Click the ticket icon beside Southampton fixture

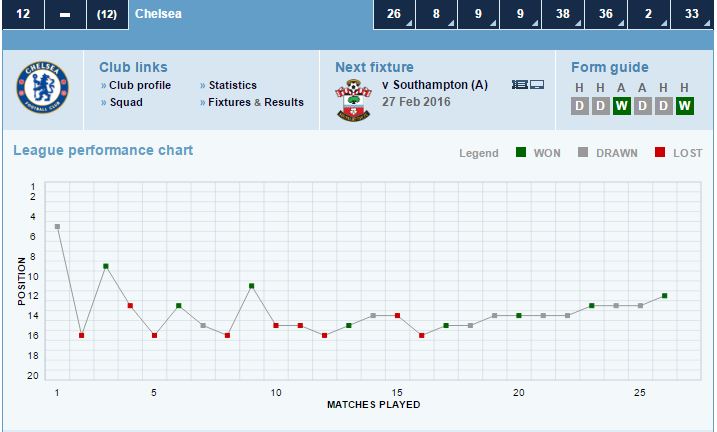point(519,85)
